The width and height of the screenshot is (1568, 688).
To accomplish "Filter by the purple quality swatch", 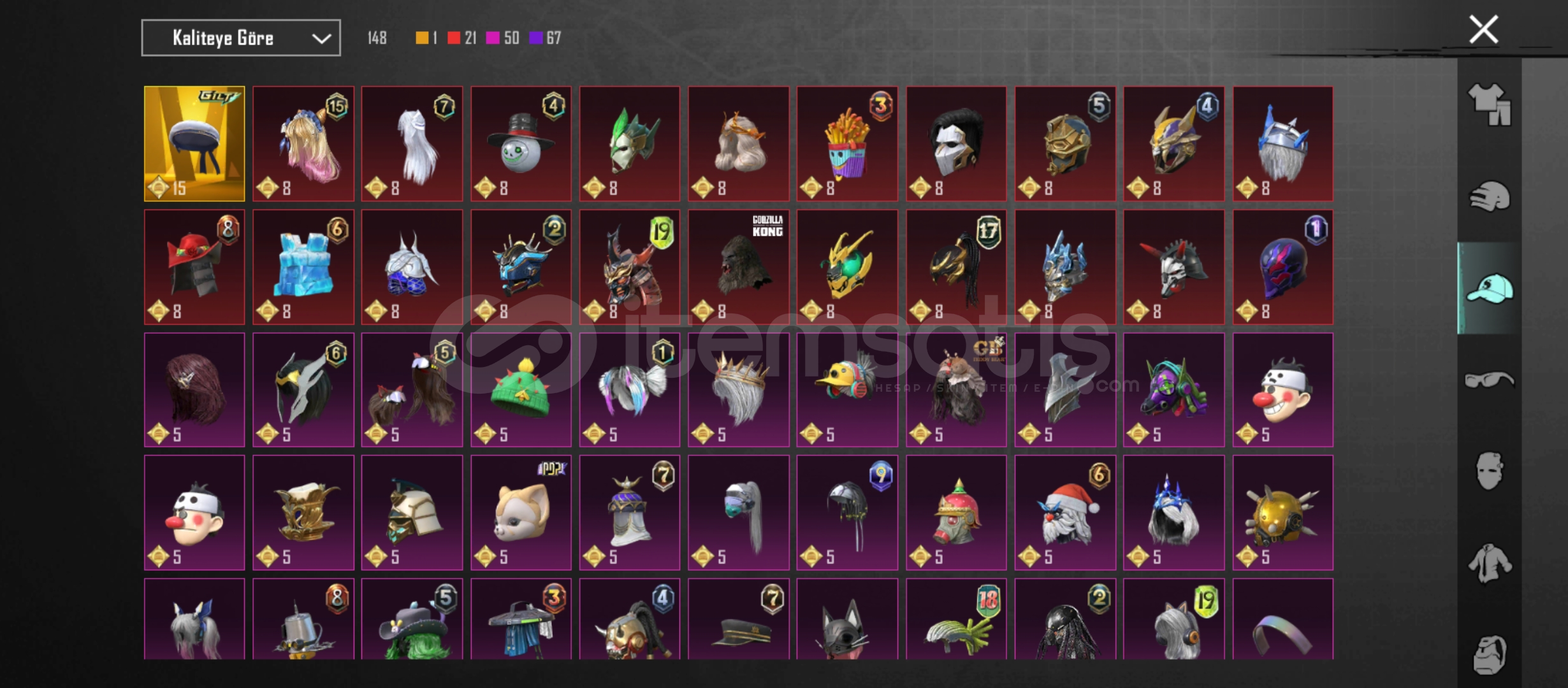I will 536,38.
